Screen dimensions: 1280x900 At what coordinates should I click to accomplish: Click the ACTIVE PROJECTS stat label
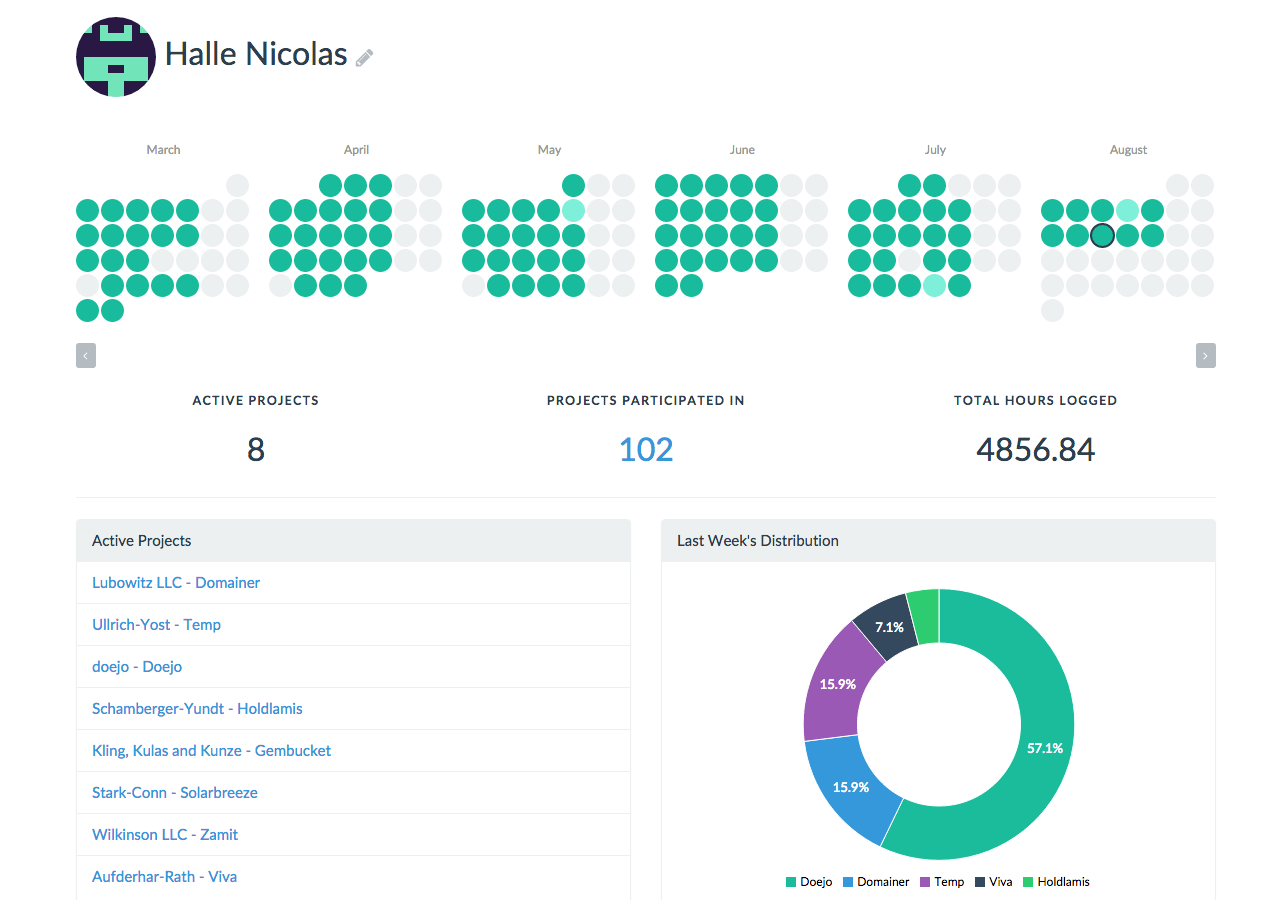click(x=256, y=400)
